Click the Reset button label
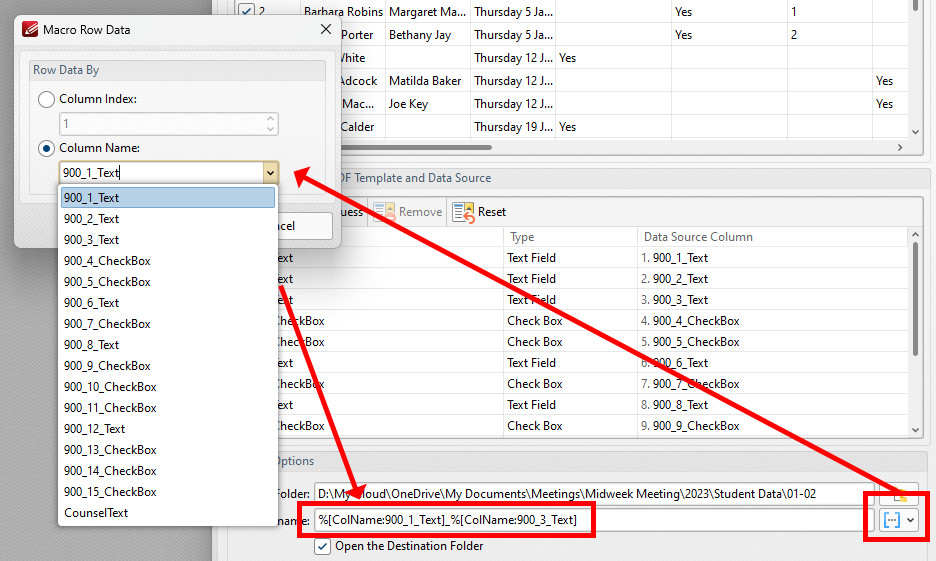Image resolution: width=936 pixels, height=561 pixels. coord(492,212)
